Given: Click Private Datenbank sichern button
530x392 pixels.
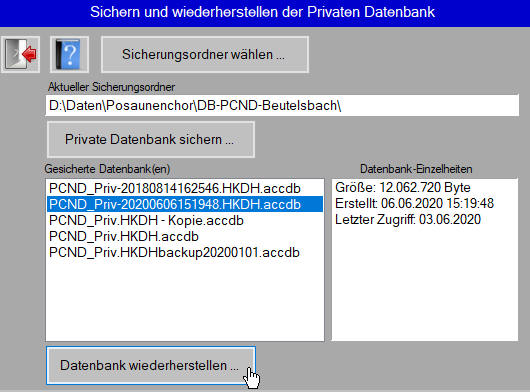Looking at the screenshot, I should pyautogui.click(x=151, y=139).
